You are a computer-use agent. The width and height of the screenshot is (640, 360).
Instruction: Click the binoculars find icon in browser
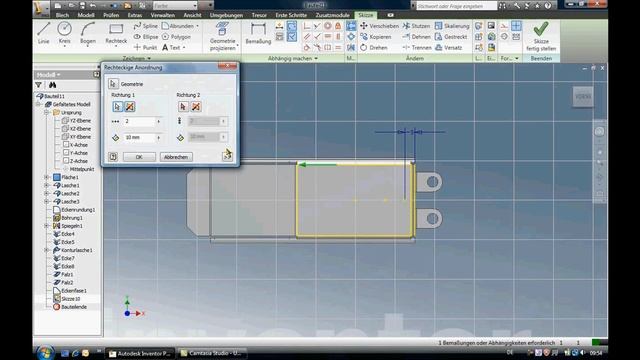pyautogui.click(x=52, y=85)
